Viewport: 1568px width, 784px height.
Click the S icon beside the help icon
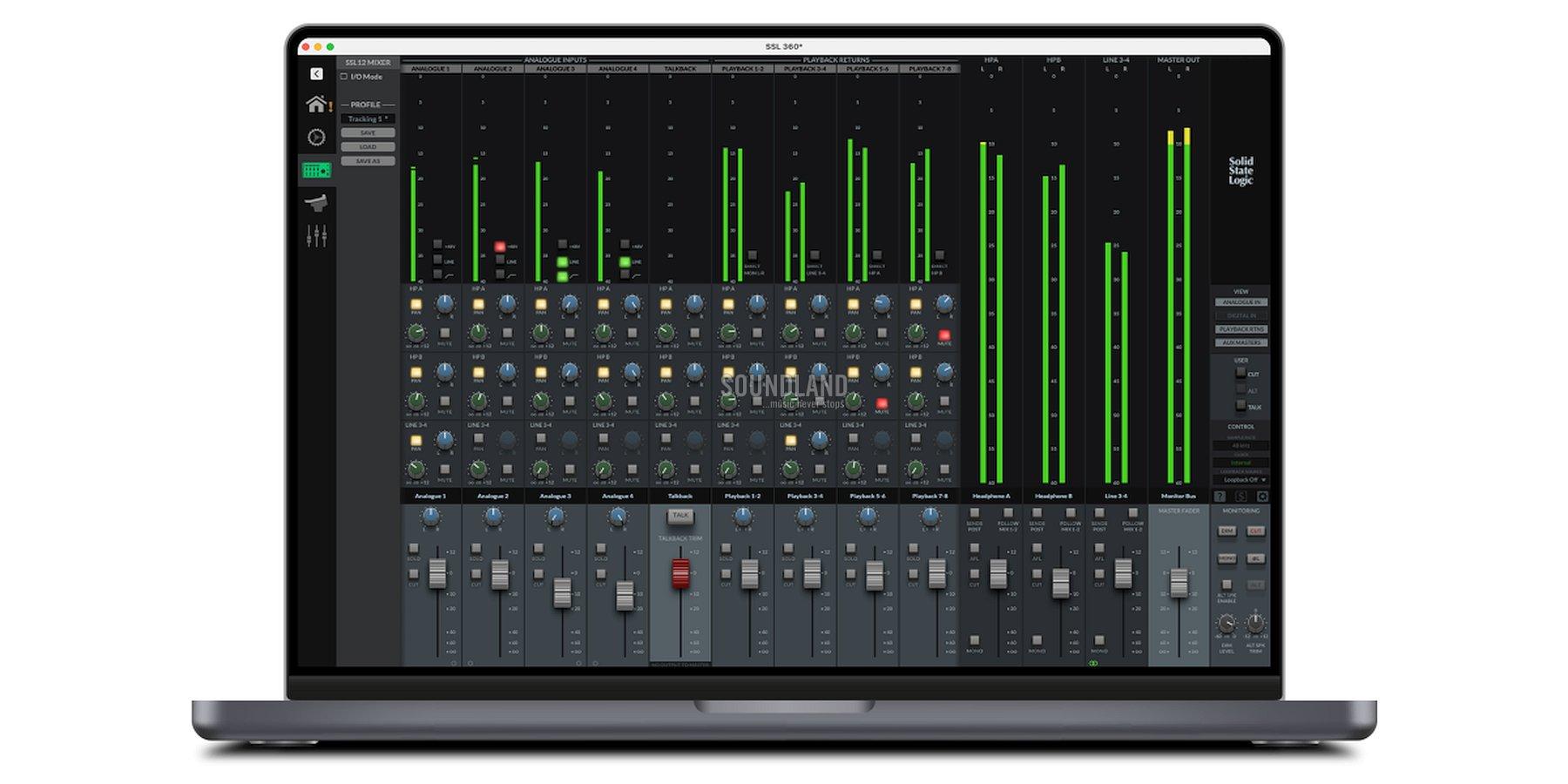coord(1241,497)
